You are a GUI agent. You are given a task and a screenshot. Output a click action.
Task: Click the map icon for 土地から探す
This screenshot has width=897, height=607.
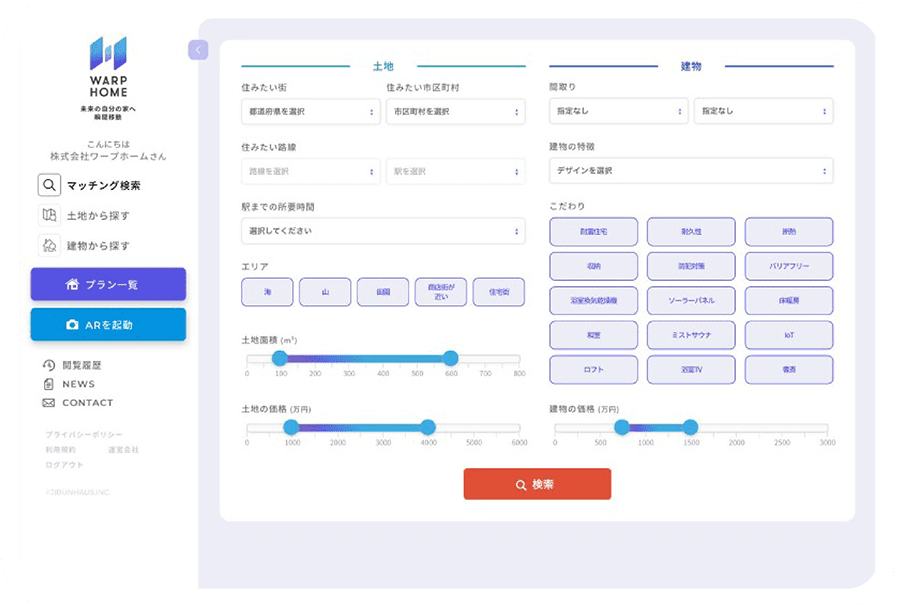[49, 215]
